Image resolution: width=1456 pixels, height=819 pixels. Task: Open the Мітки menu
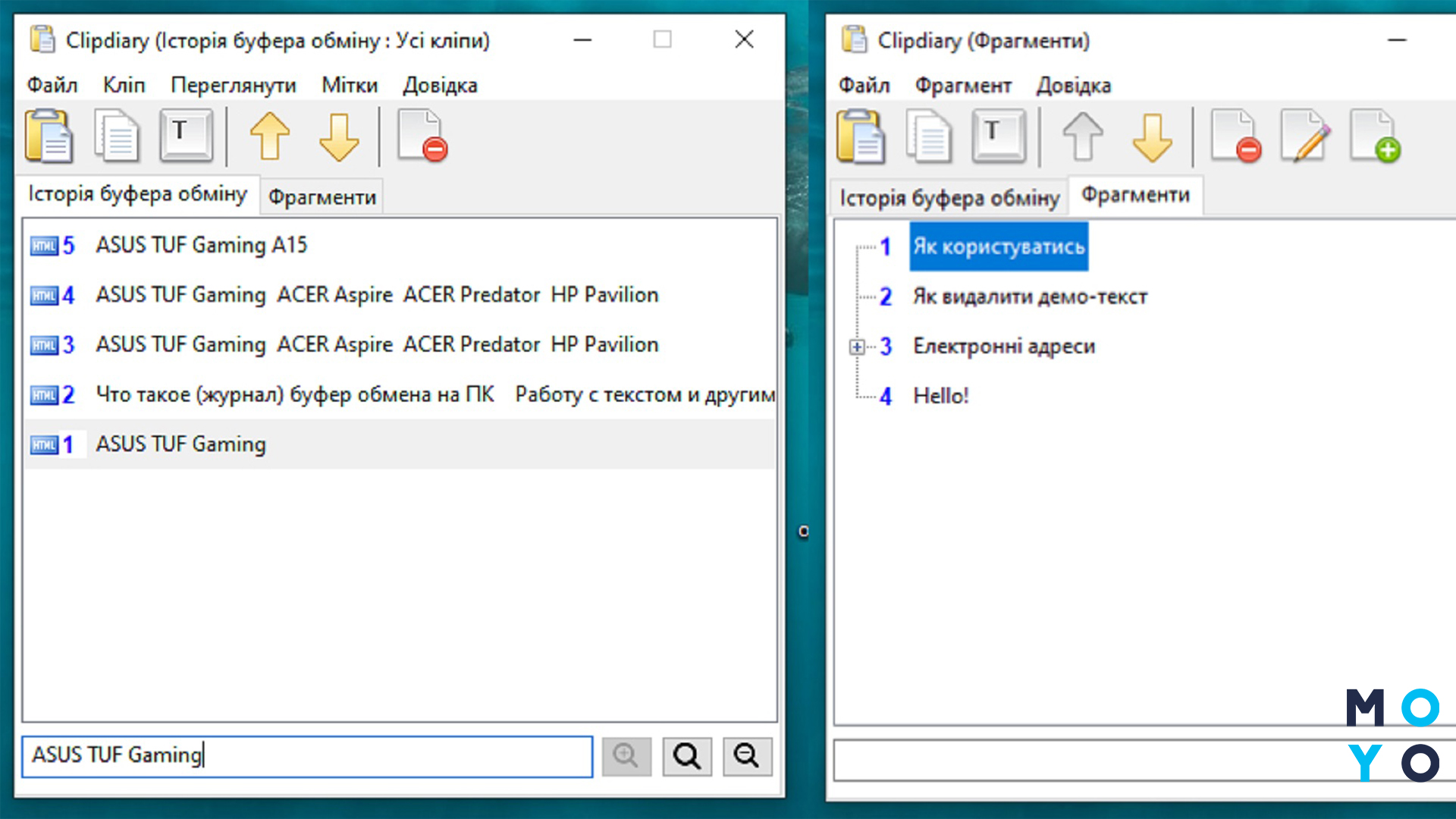tap(349, 85)
